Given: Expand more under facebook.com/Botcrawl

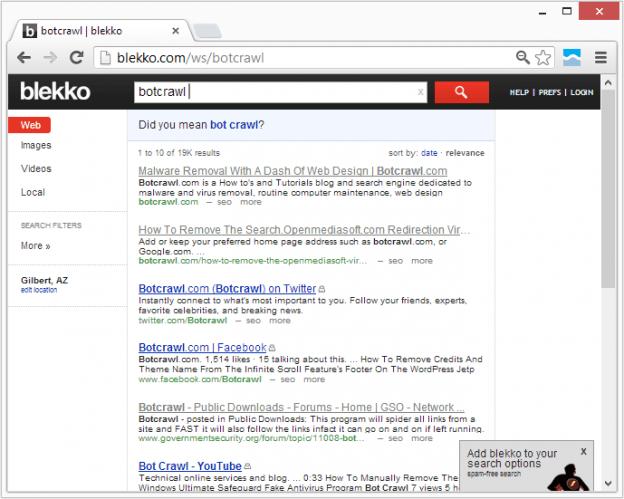Looking at the screenshot, I should (x=314, y=380).
